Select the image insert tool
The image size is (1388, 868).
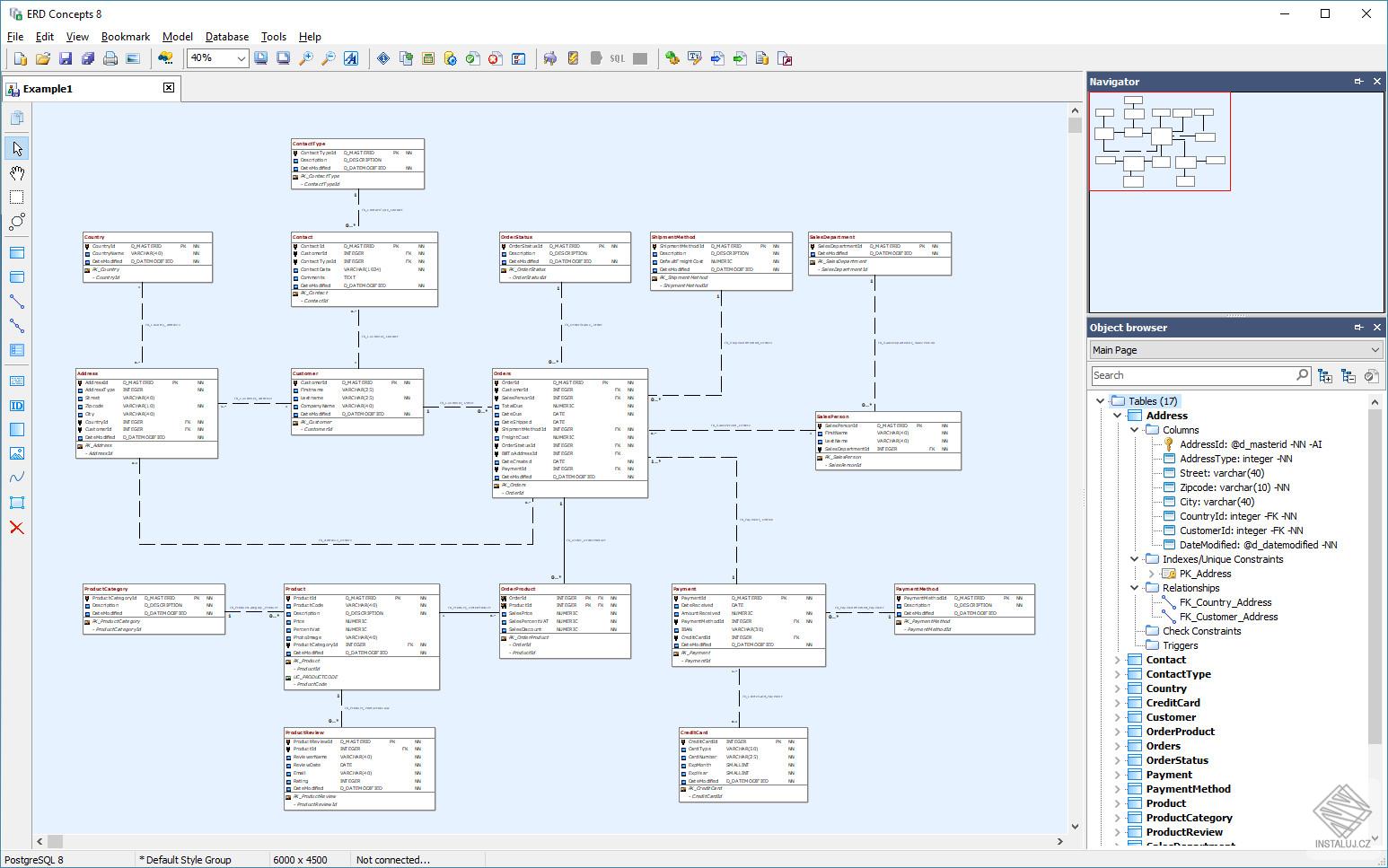pyautogui.click(x=16, y=454)
